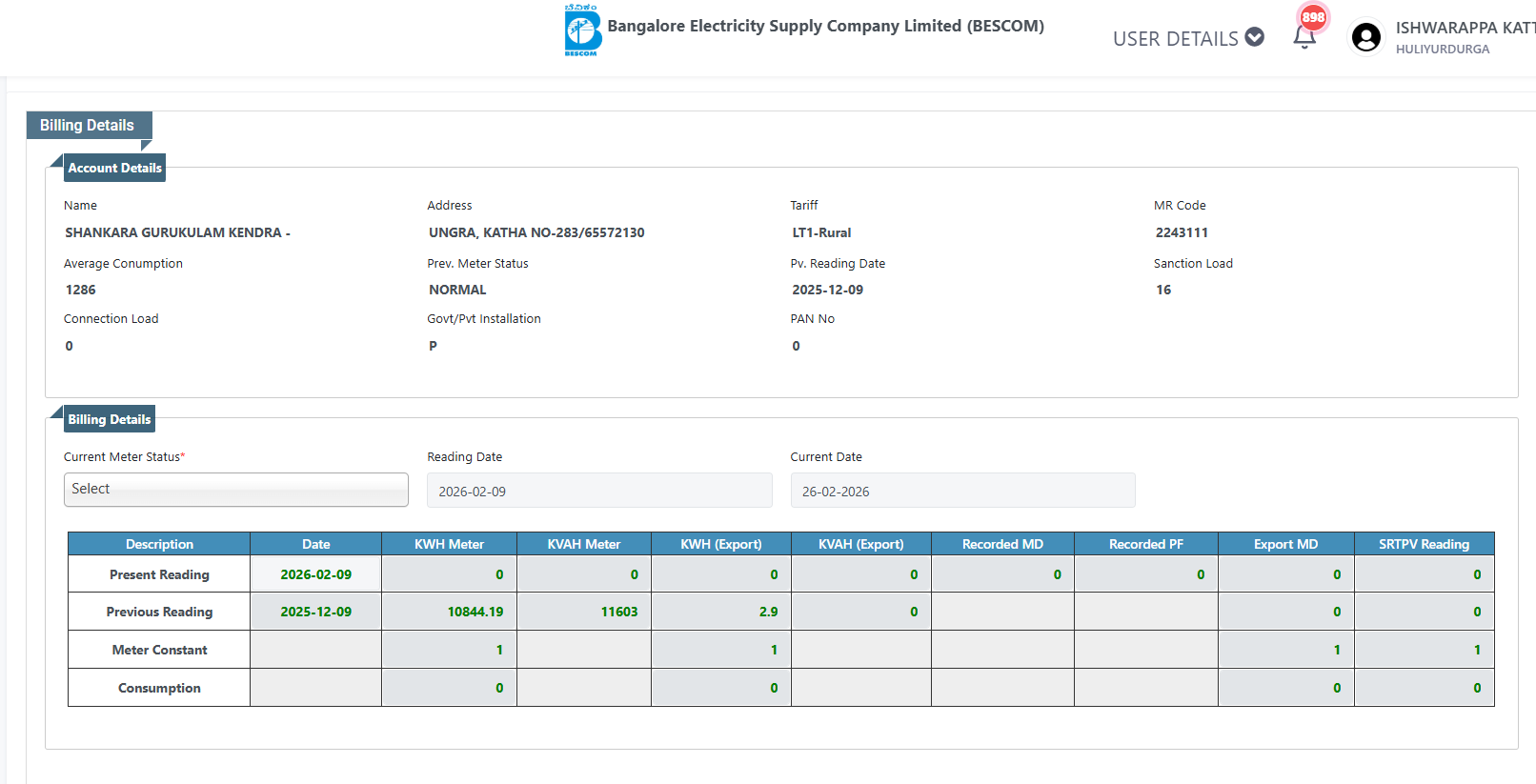Click the Present Reading KWH (Export) cell
This screenshot has height=784, width=1536.
tap(720, 574)
